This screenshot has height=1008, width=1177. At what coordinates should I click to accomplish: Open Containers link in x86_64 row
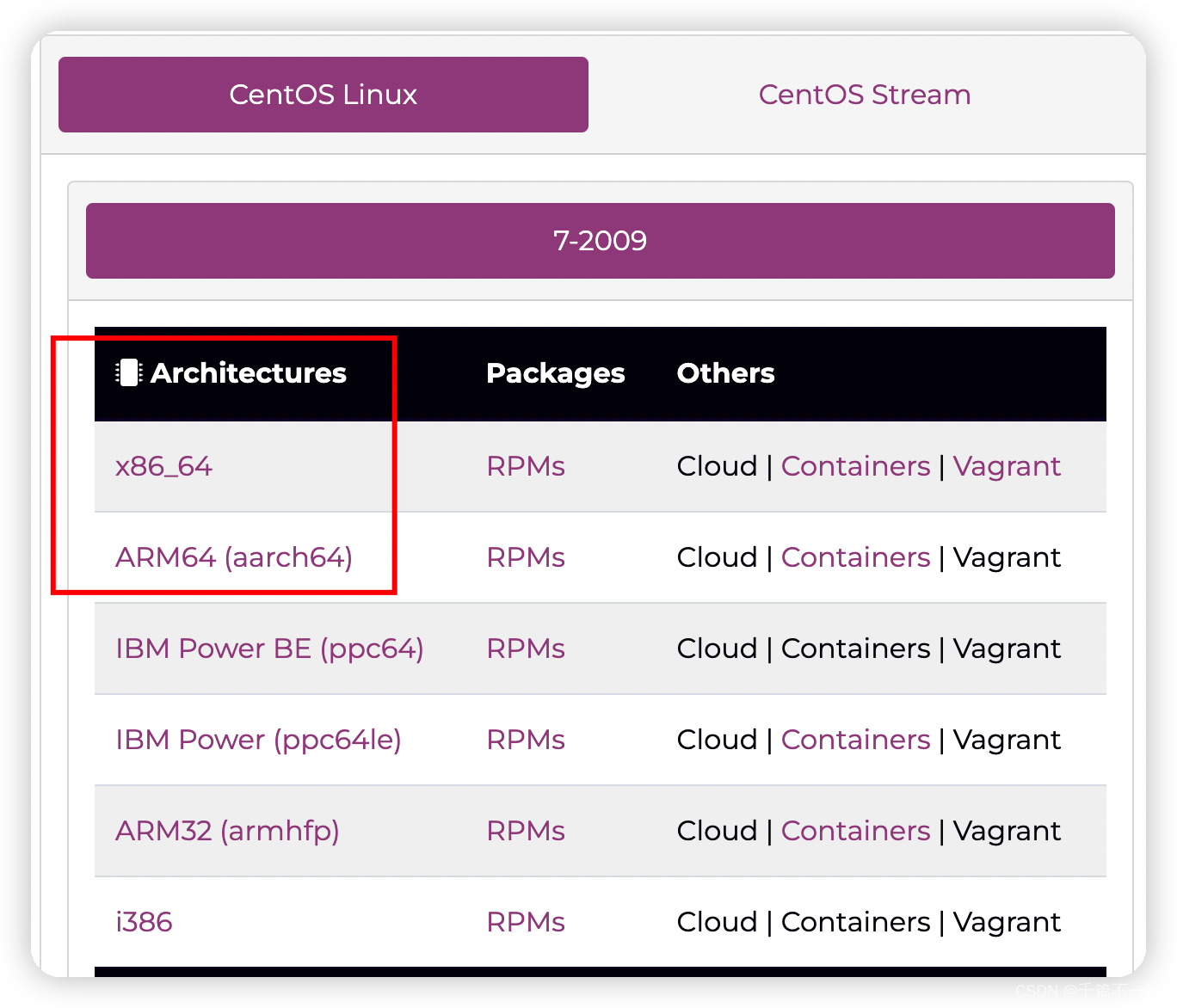(855, 466)
